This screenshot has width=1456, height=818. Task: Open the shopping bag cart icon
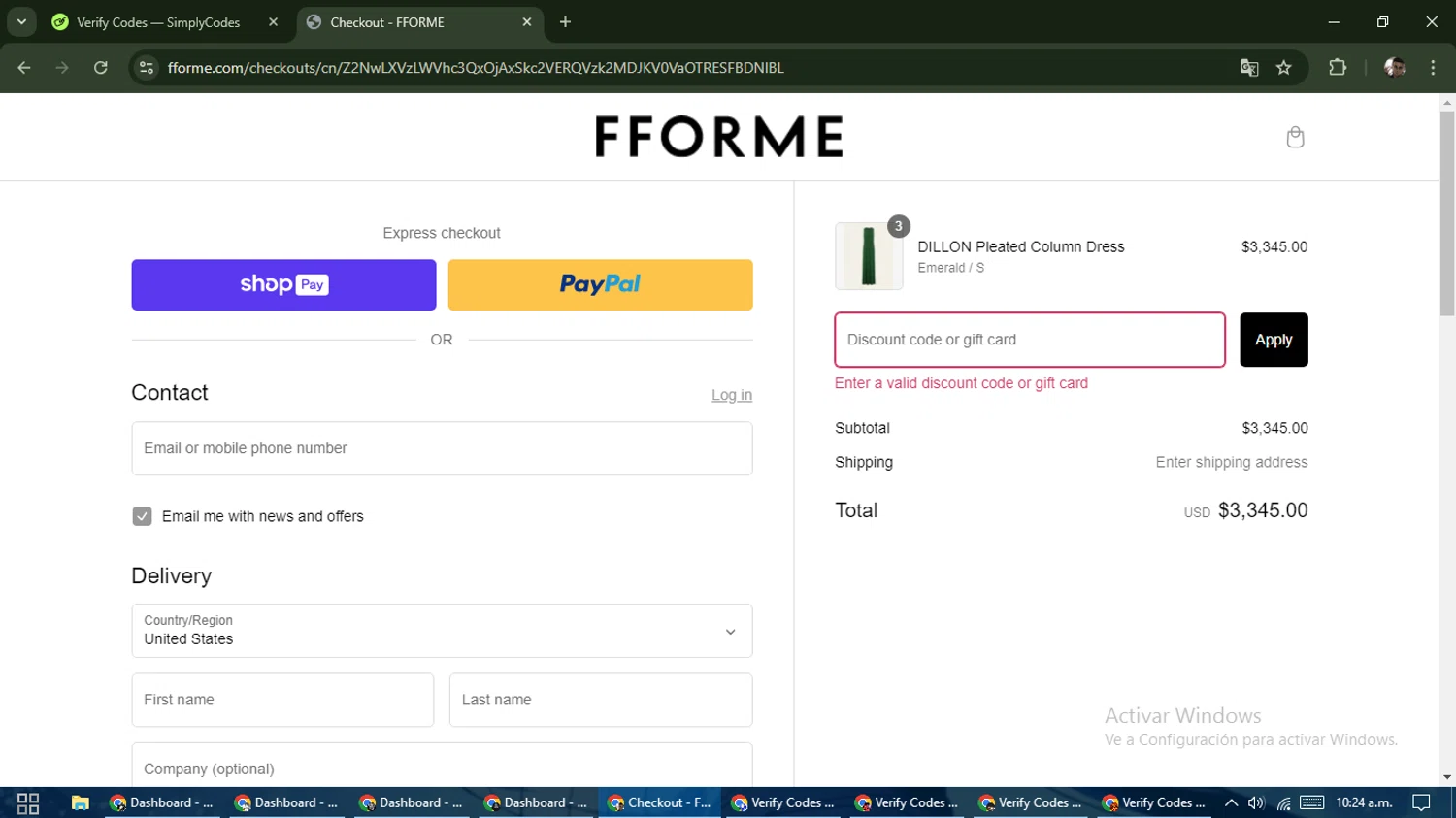1295,137
